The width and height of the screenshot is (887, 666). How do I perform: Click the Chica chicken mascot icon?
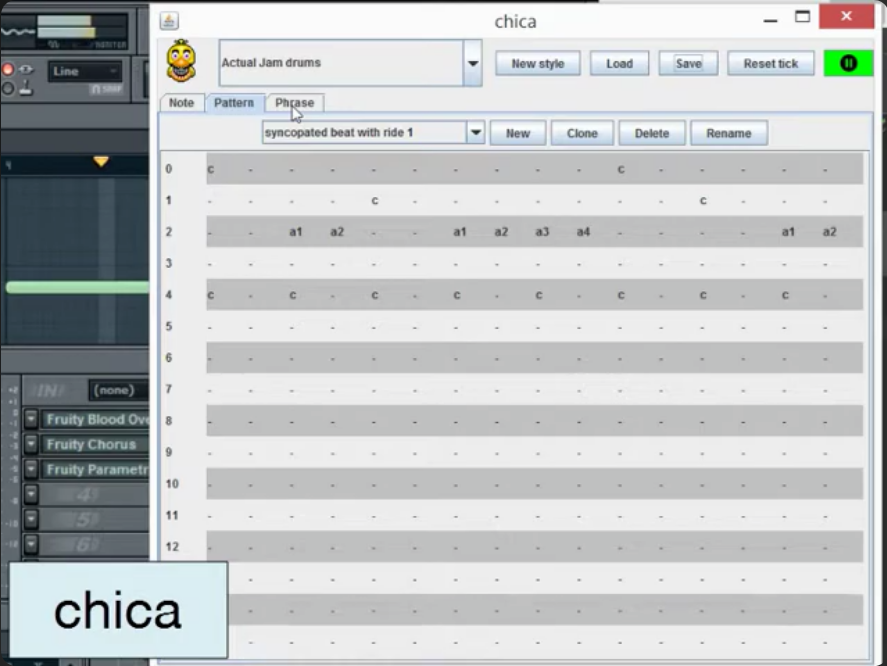181,61
